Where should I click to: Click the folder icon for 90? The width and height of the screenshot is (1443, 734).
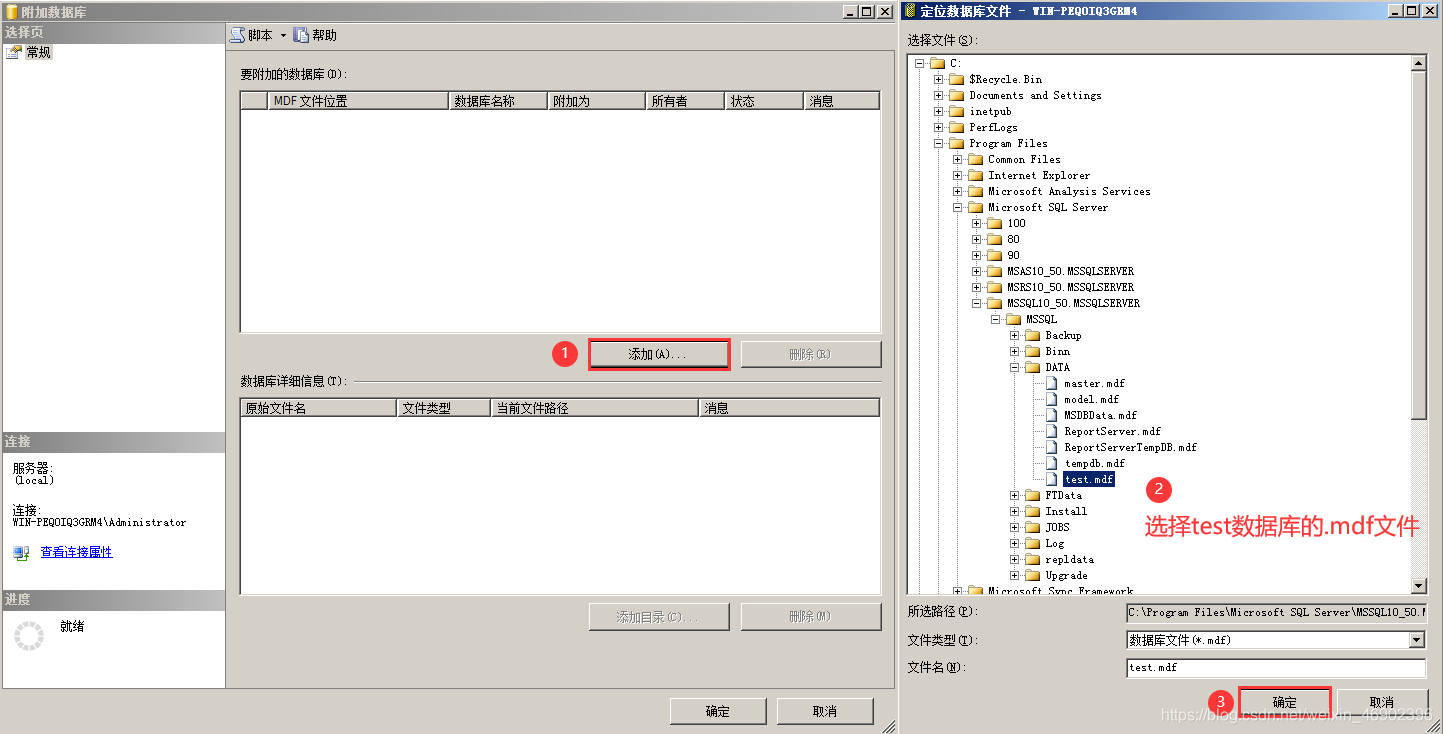tap(994, 255)
